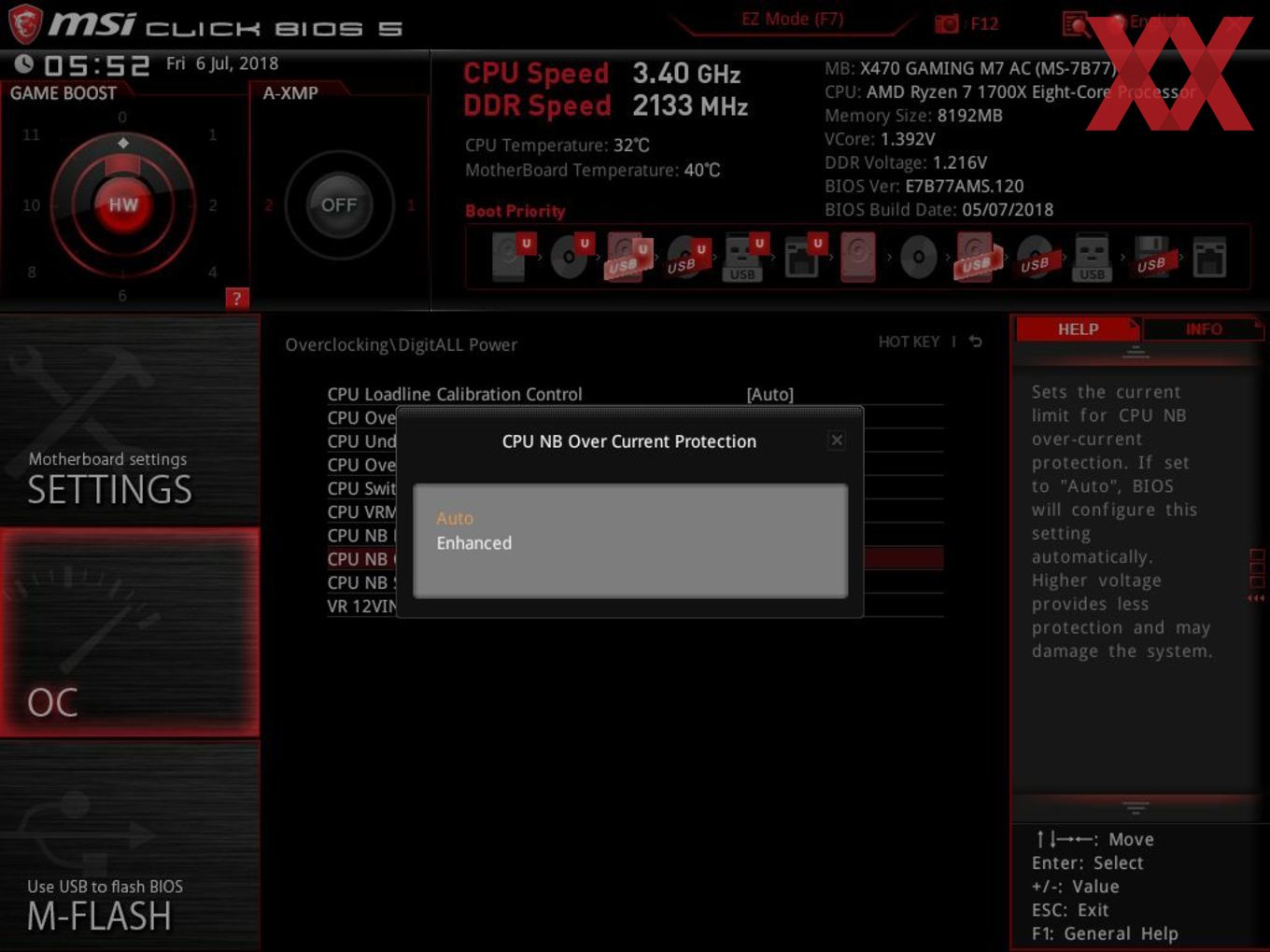Open the OC overclocking section
The width and height of the screenshot is (1270, 952).
130,633
